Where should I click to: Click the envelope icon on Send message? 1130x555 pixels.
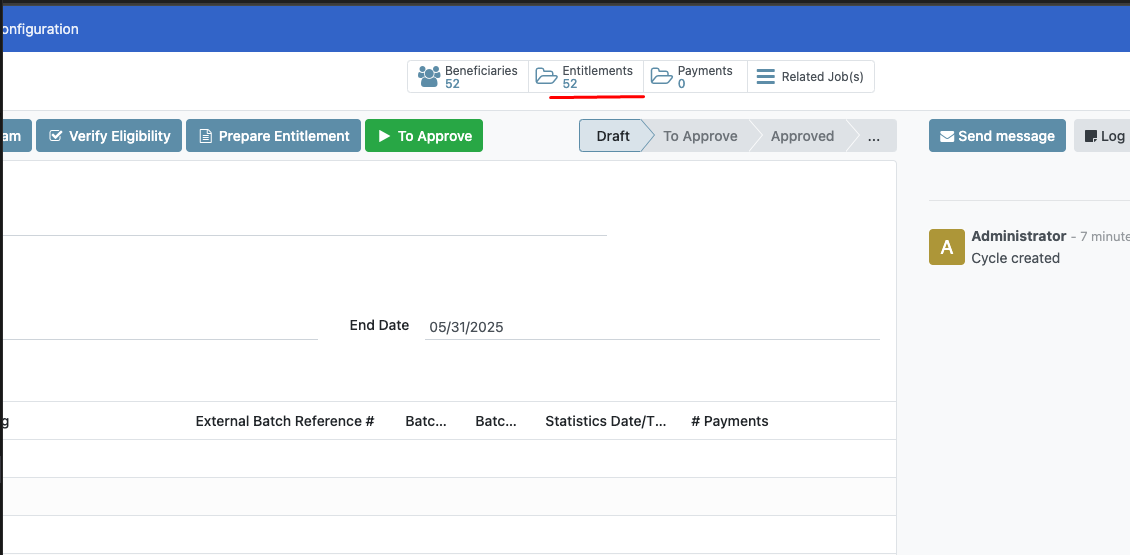point(946,136)
